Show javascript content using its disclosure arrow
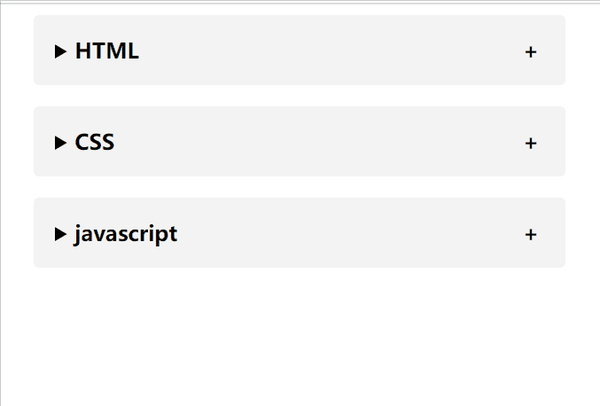600x406 pixels. tap(61, 234)
